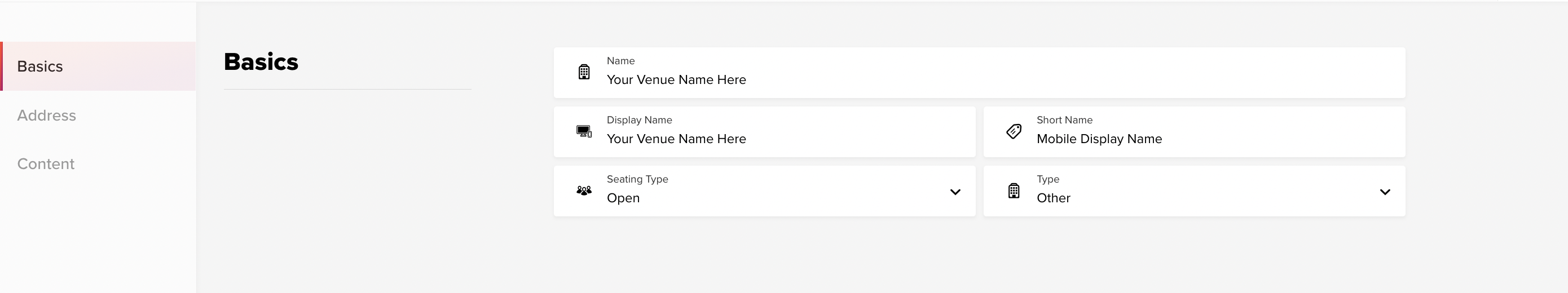Click the monitor icon beside Display Name
1568x293 pixels.
[584, 131]
